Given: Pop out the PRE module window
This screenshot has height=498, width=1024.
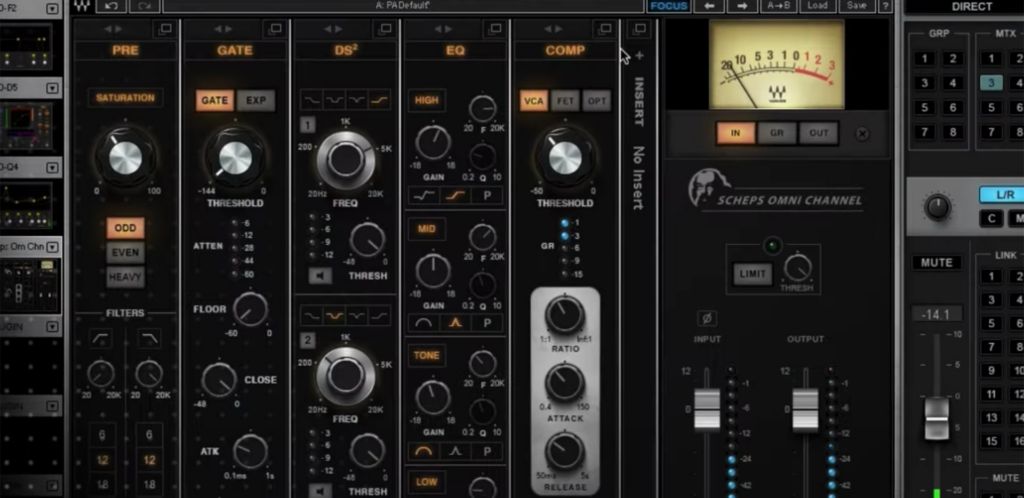Looking at the screenshot, I should 165,29.
